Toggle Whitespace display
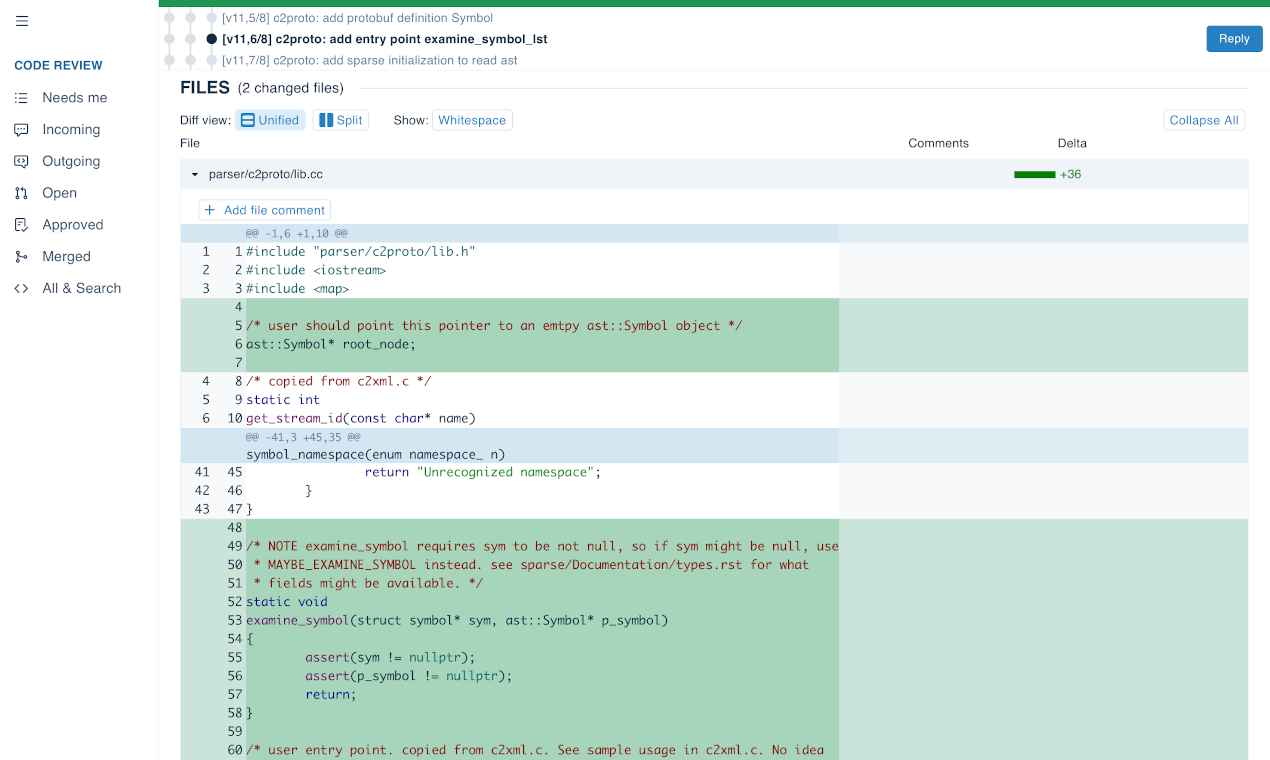 click(472, 120)
